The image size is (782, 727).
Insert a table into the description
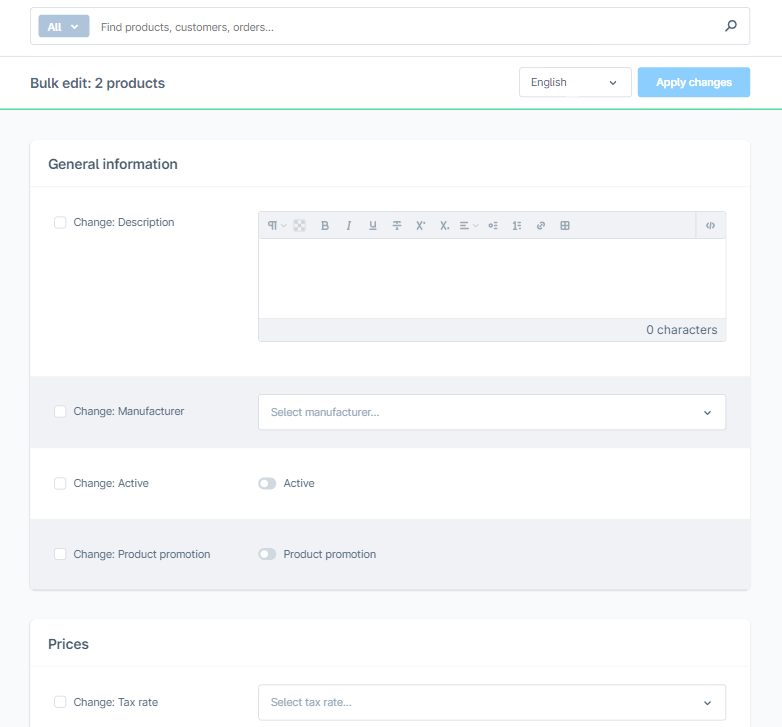click(x=565, y=226)
